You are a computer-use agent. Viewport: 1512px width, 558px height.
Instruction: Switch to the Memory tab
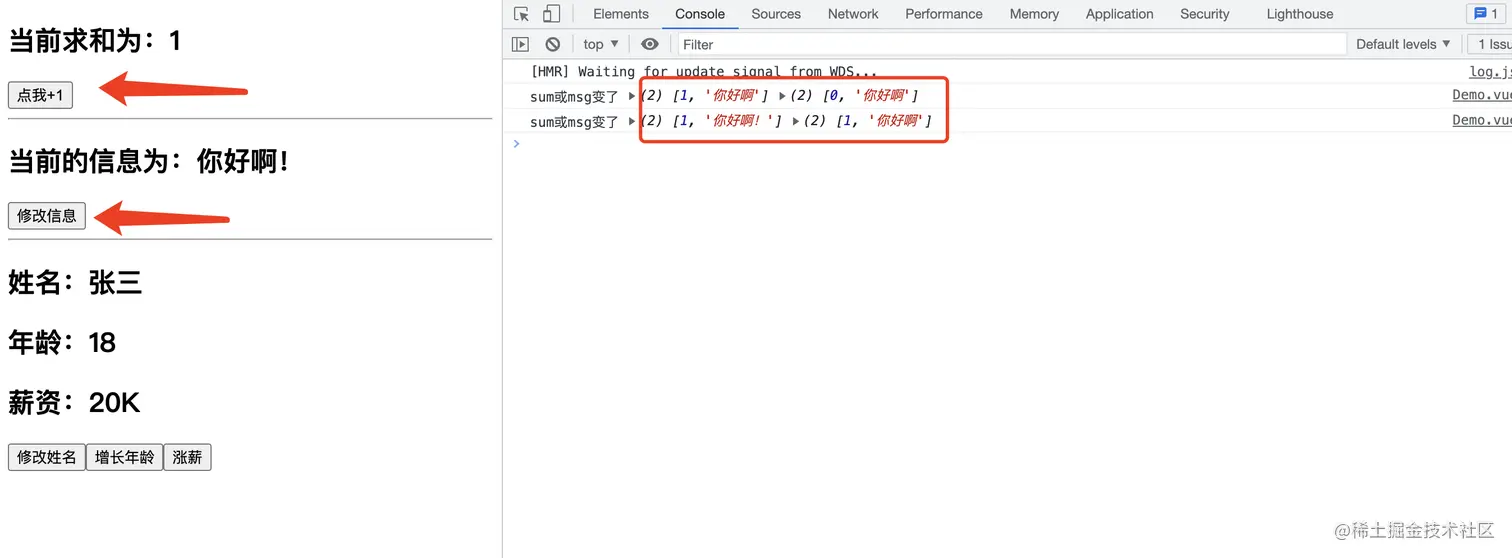pos(1034,14)
